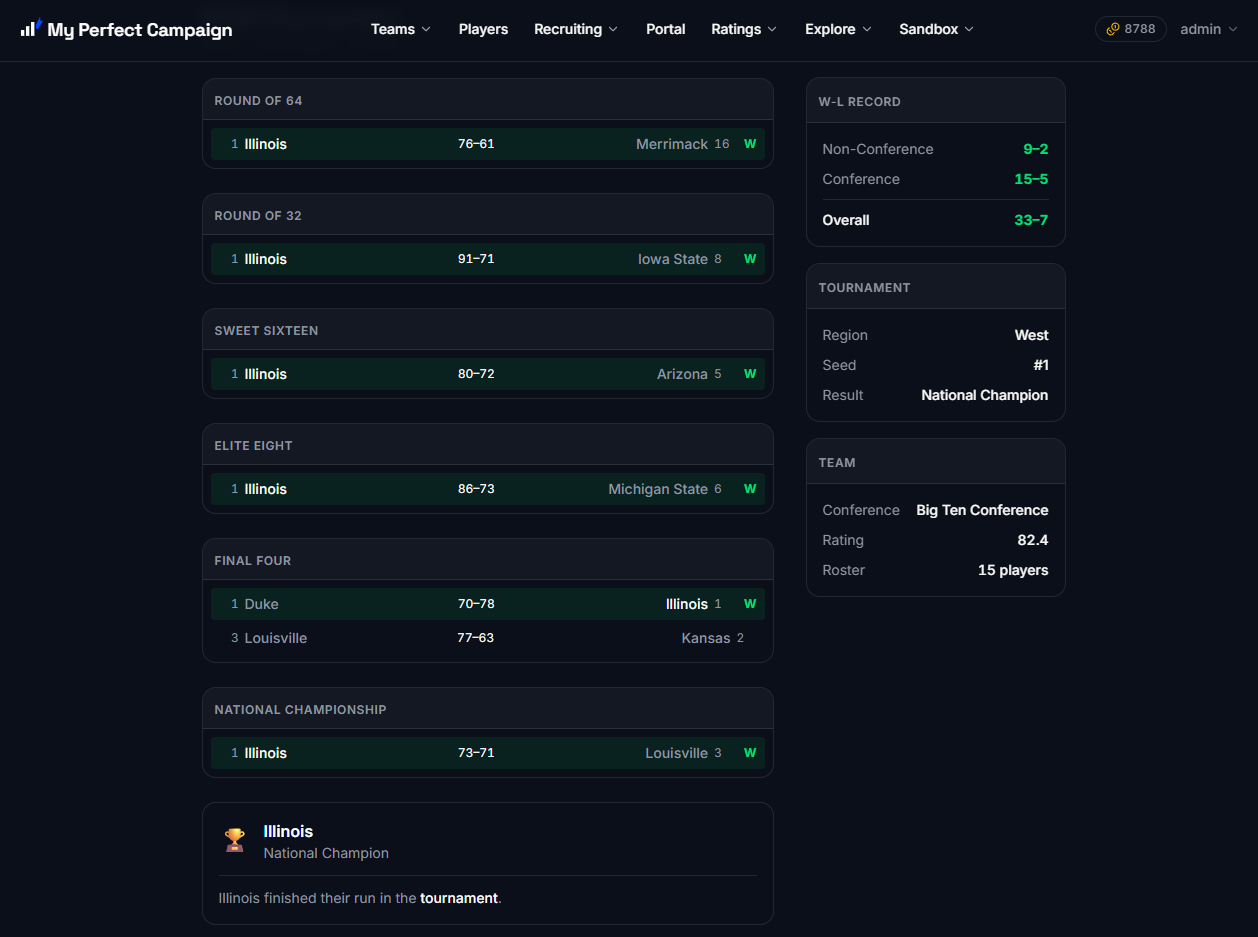Click the 80–72 Sweet Sixteen score
The width and height of the screenshot is (1258, 937).
476,374
